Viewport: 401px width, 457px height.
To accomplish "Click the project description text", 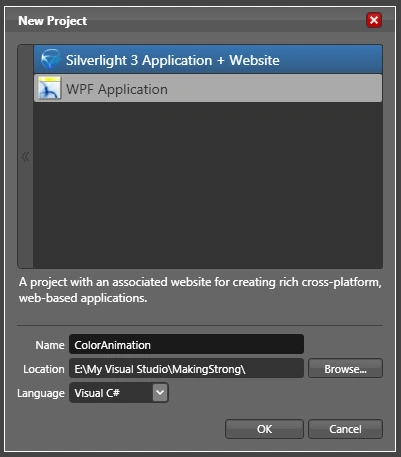I will click(x=200, y=290).
